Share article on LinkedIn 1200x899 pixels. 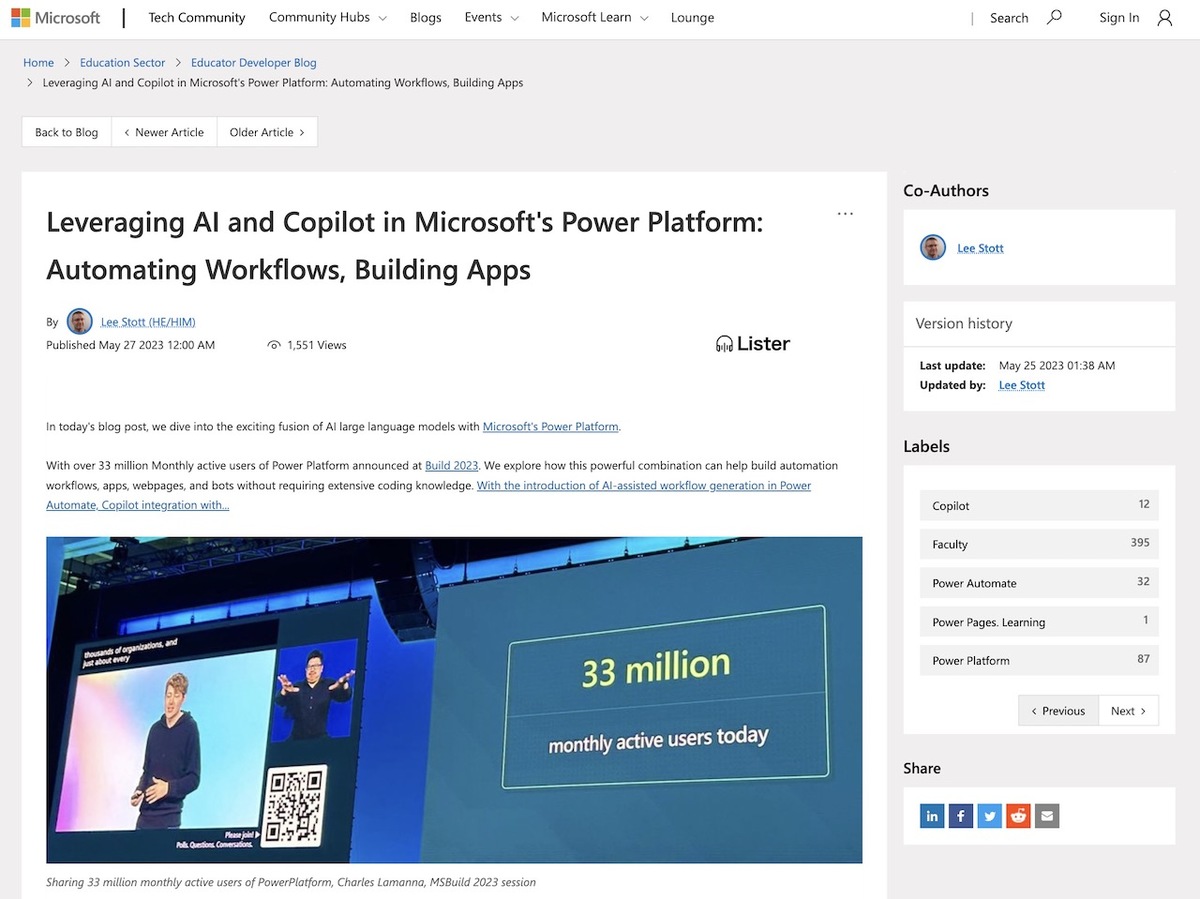point(932,816)
